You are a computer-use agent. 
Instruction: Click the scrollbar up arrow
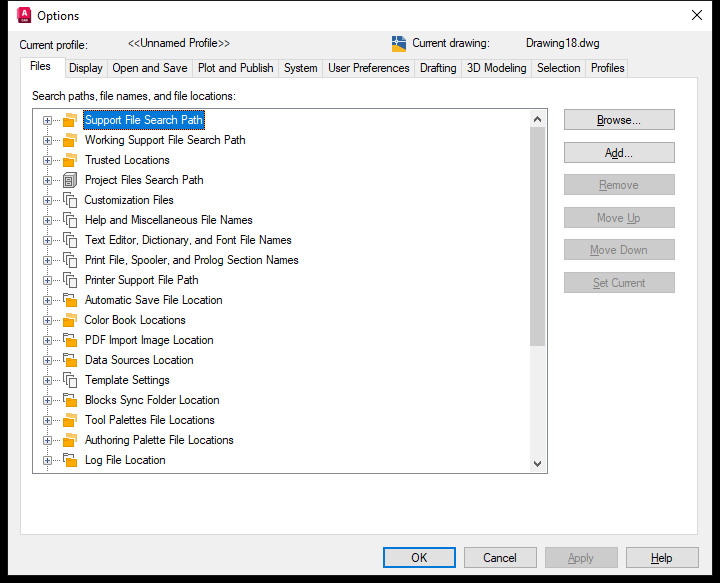click(x=537, y=119)
